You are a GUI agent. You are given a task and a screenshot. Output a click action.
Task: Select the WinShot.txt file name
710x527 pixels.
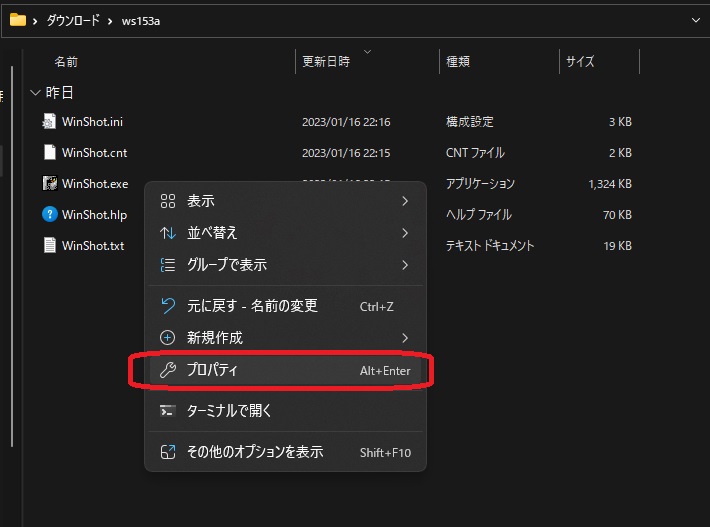click(93, 246)
